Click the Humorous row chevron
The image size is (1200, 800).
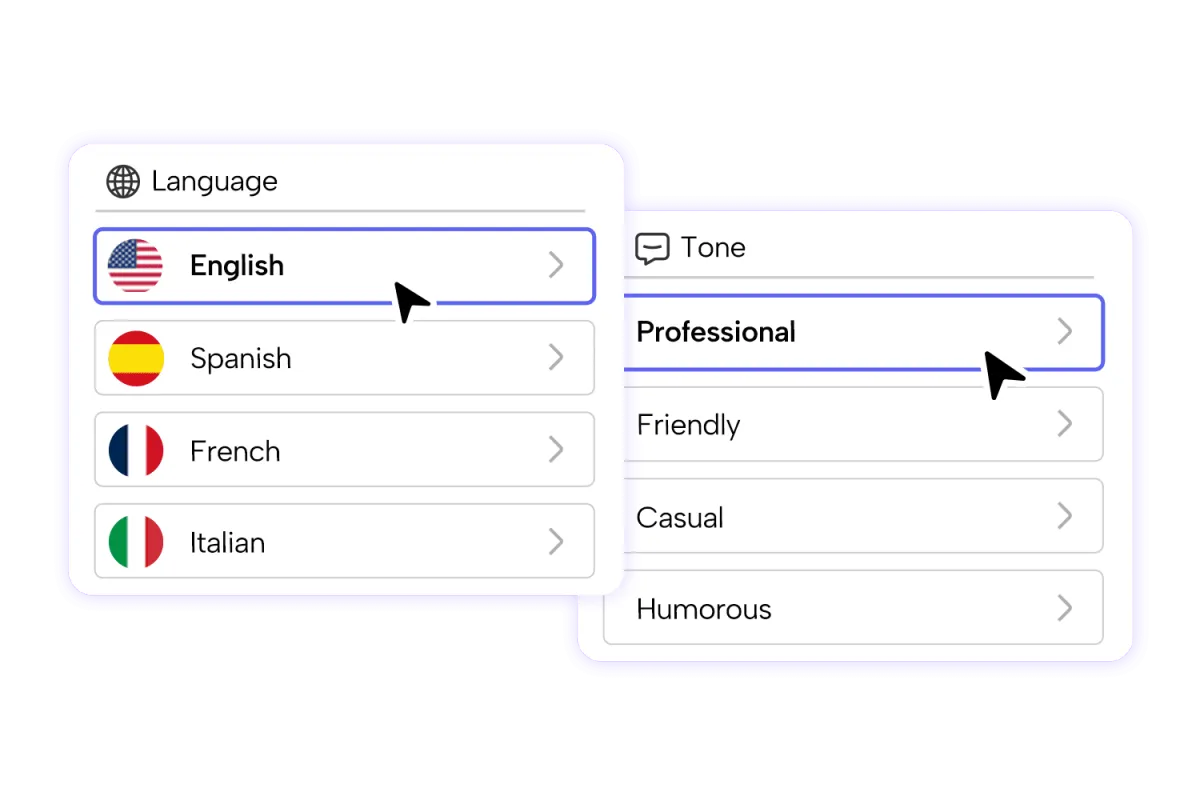point(1065,608)
